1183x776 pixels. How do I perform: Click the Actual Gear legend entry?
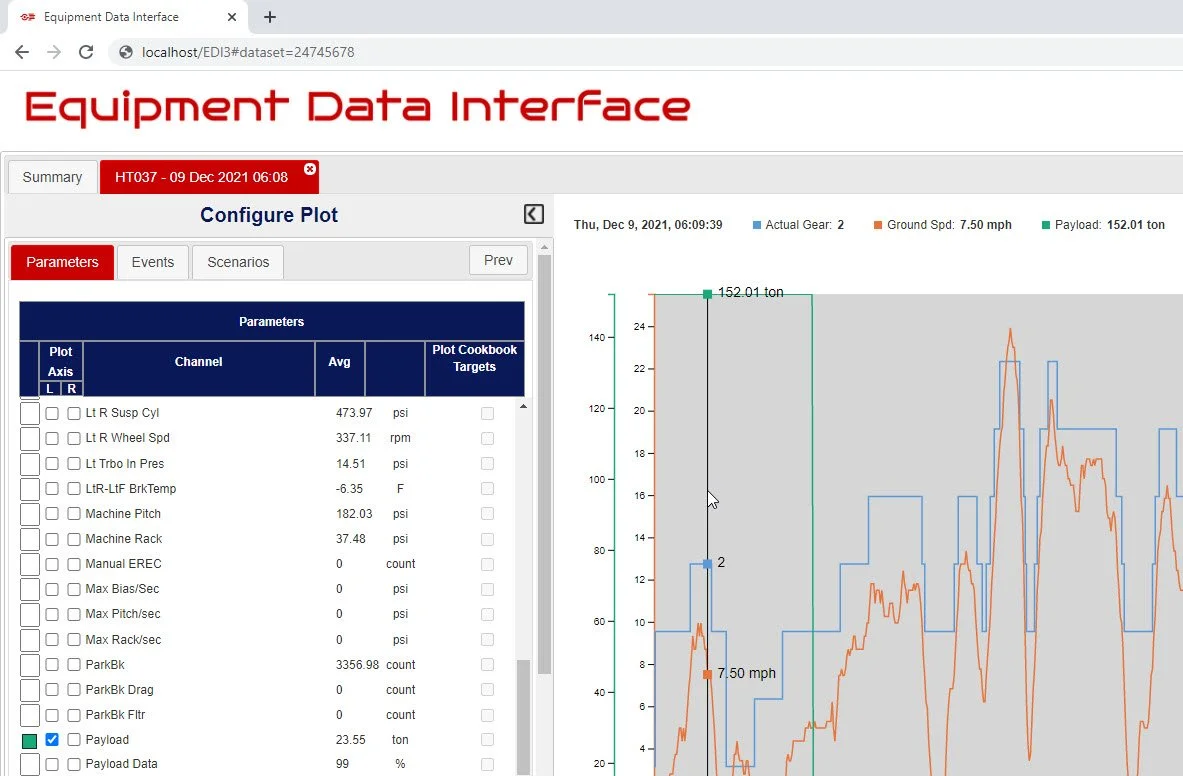[798, 225]
